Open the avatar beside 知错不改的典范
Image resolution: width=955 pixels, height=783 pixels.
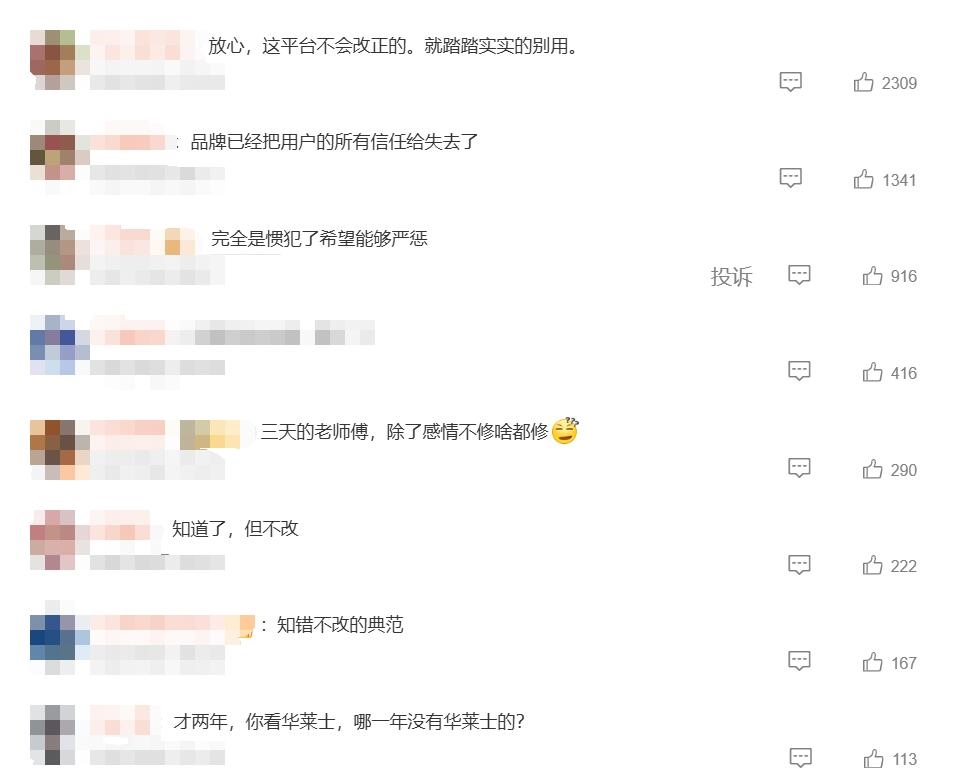(x=52, y=637)
